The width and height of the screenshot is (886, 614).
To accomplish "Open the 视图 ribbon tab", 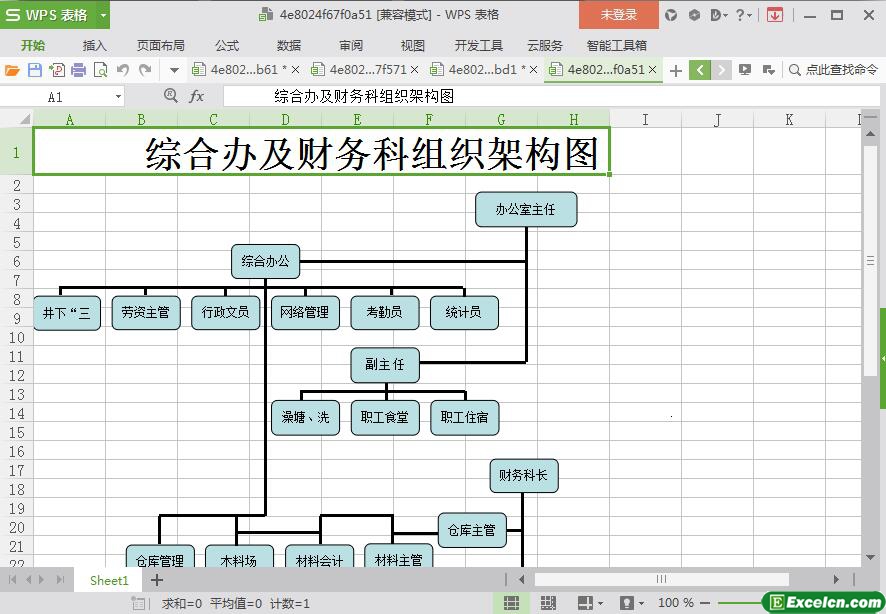I will click(x=412, y=45).
